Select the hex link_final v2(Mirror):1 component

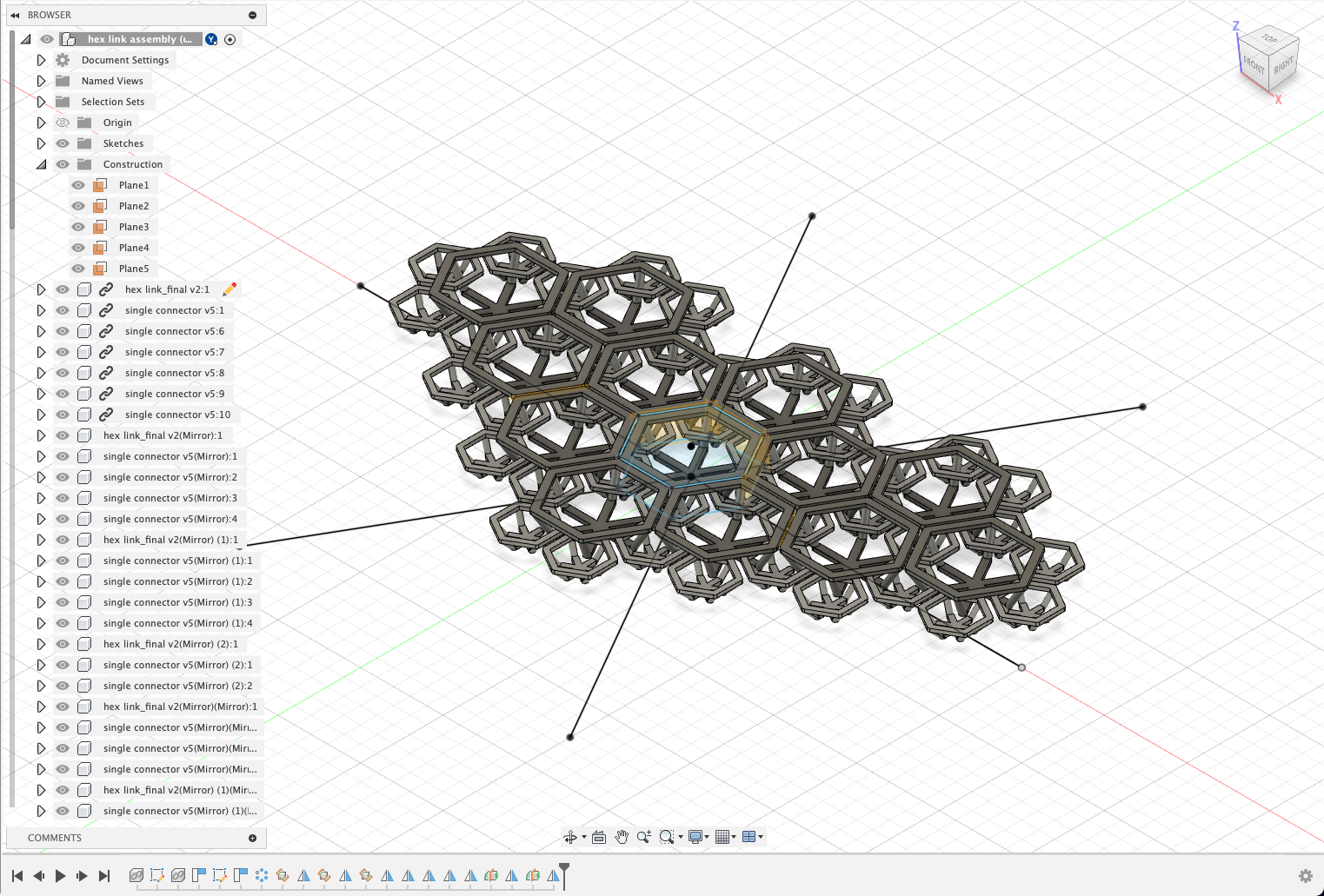tap(165, 435)
